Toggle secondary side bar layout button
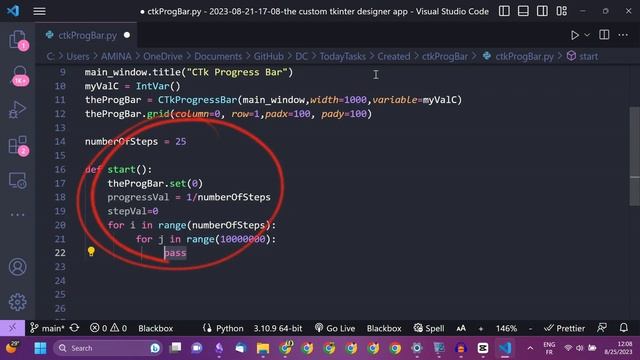The width and height of the screenshot is (640, 360). pos(542,11)
